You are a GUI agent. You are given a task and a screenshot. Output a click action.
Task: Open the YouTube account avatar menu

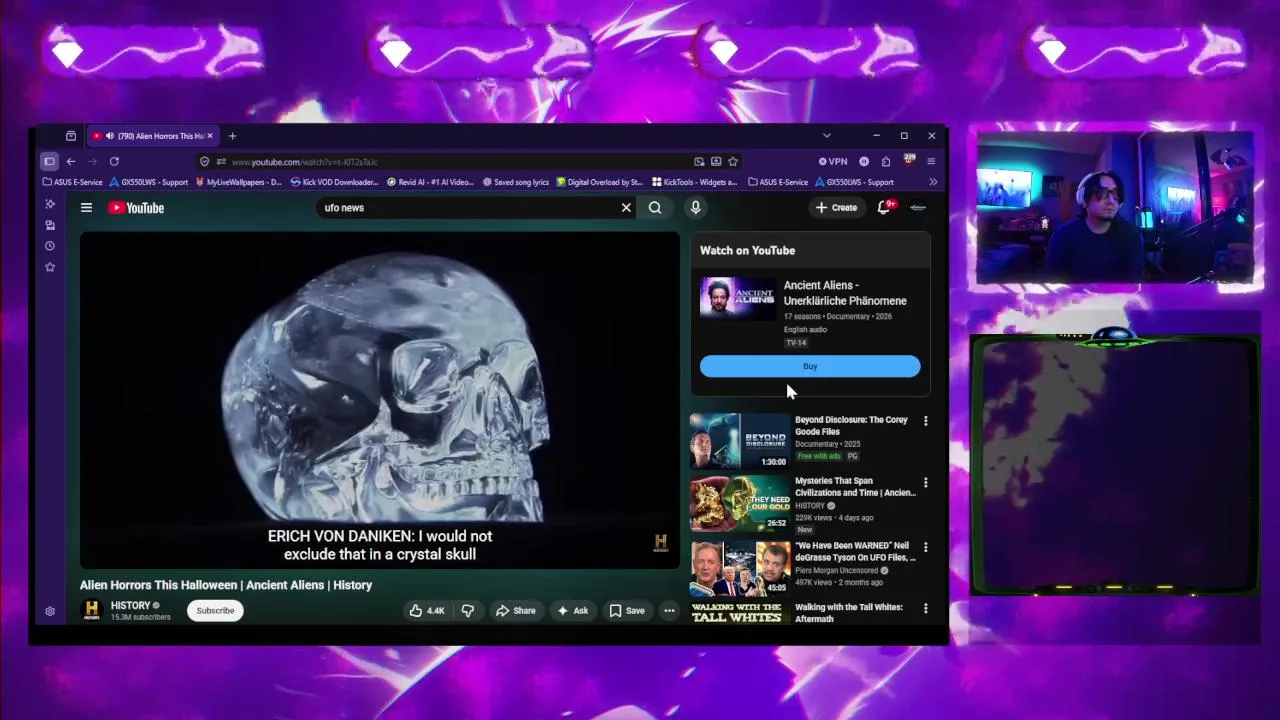coord(918,208)
